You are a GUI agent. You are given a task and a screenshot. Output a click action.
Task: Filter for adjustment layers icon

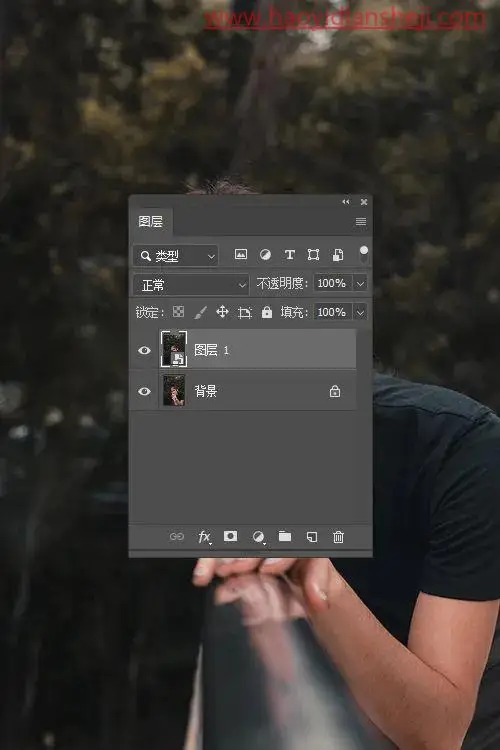(x=265, y=254)
